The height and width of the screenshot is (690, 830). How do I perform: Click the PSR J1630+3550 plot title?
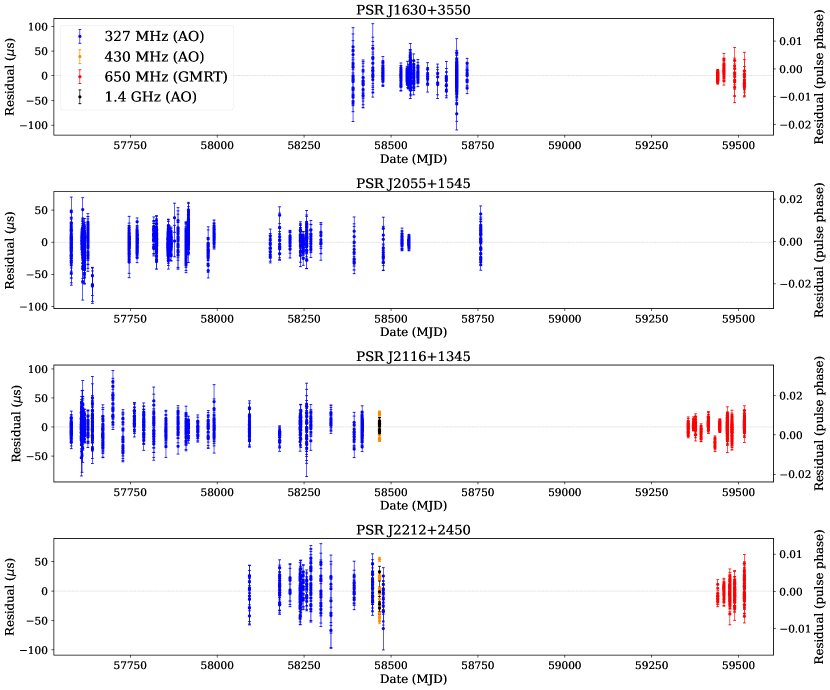(413, 10)
